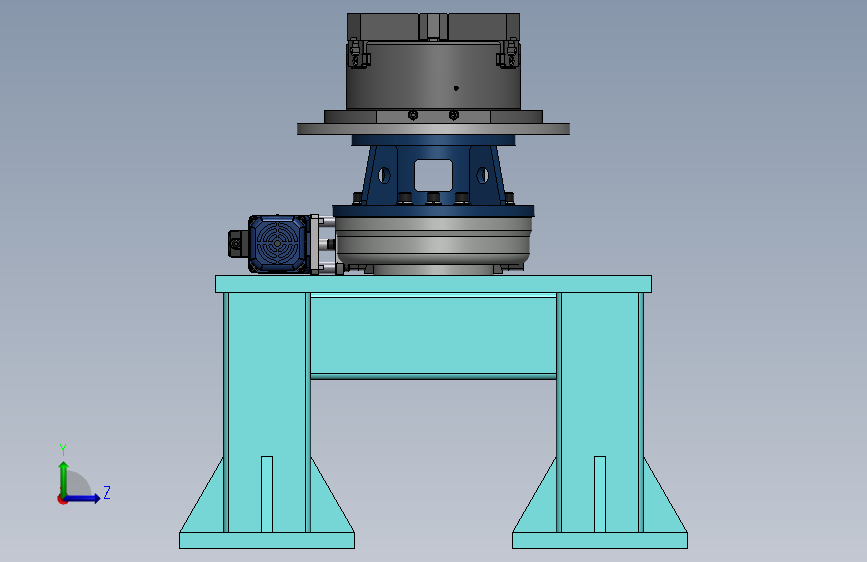867x562 pixels.
Task: Select the left bolt on the chuck base ring
Action: [413, 115]
